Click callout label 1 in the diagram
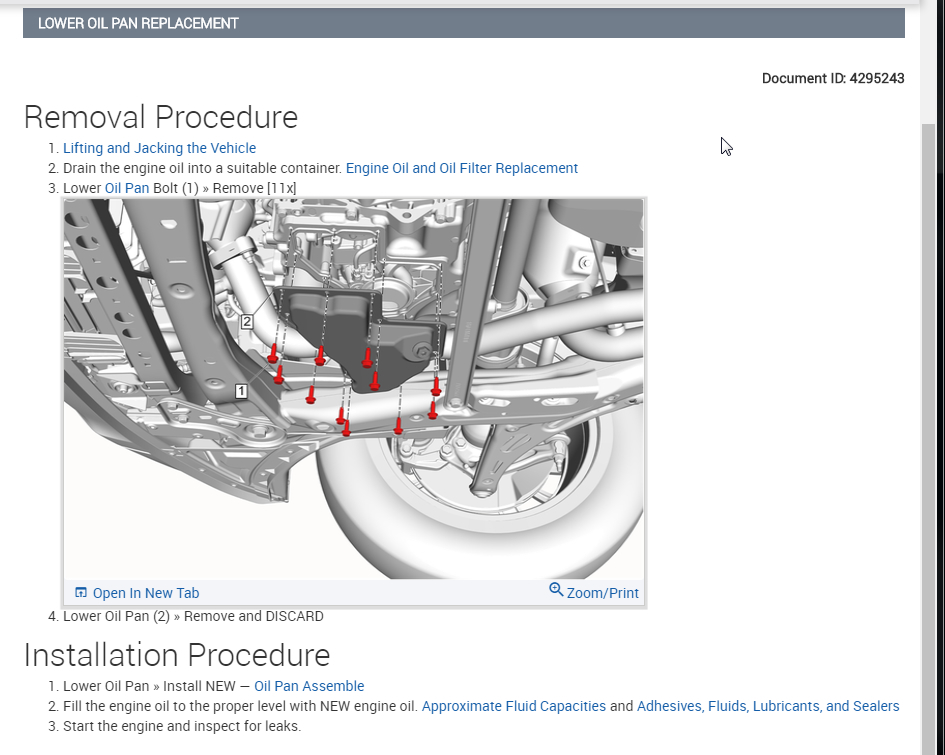This screenshot has height=755, width=945. (x=241, y=391)
